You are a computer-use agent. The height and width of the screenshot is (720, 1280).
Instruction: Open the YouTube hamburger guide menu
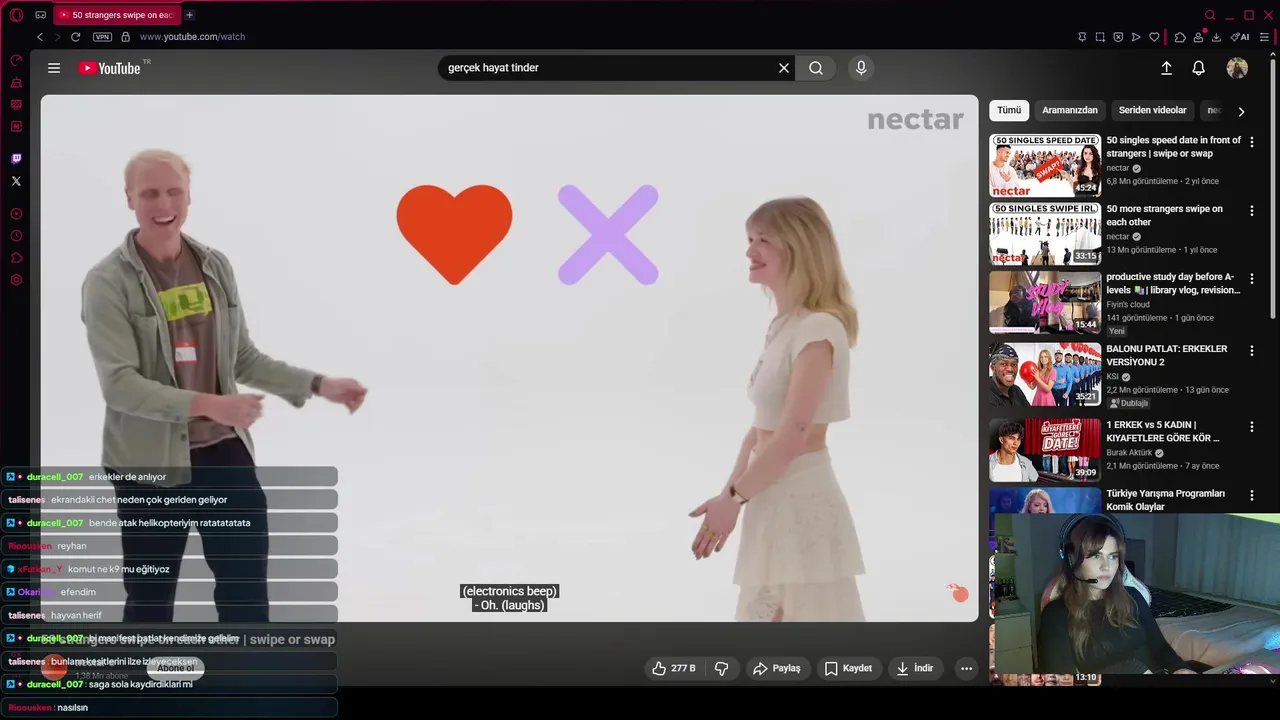[x=54, y=68]
